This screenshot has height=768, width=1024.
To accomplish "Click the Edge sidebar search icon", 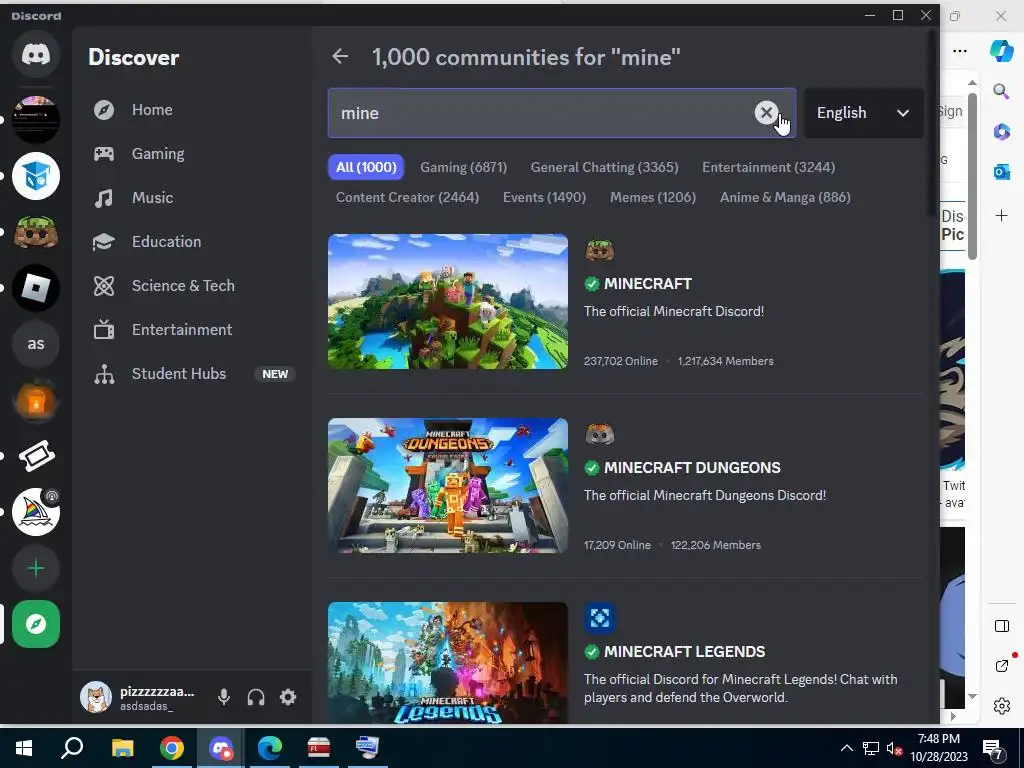I will click(x=1001, y=91).
